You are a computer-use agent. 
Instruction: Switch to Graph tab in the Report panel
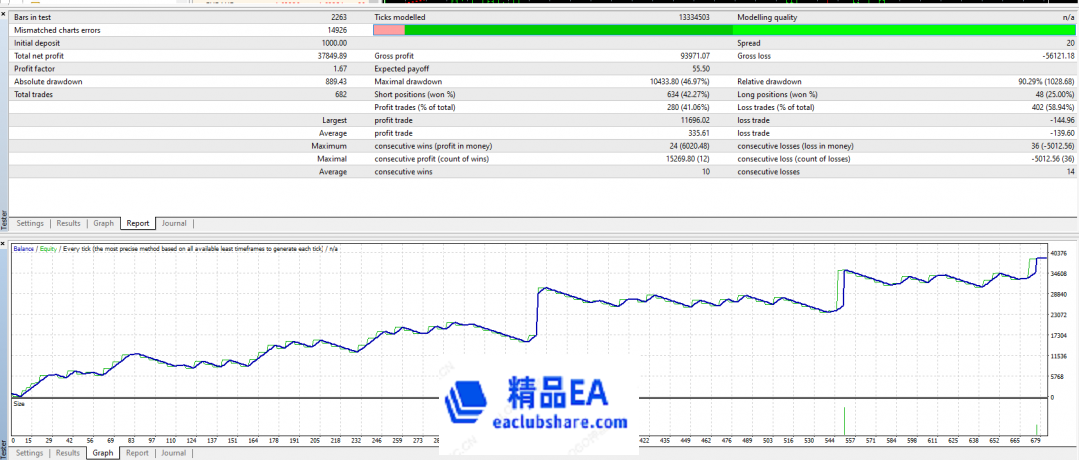point(104,223)
